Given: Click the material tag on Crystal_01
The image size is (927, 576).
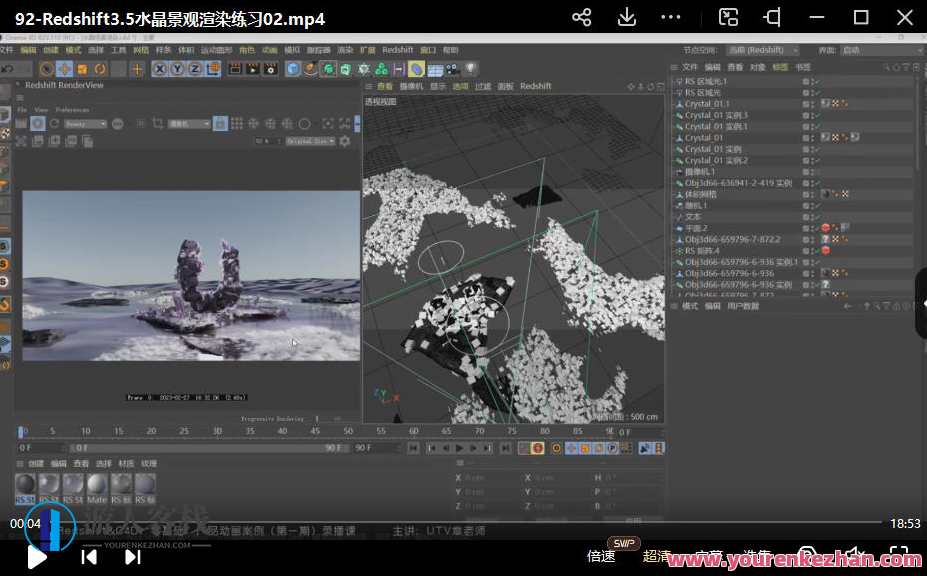Looking at the screenshot, I should [833, 136].
